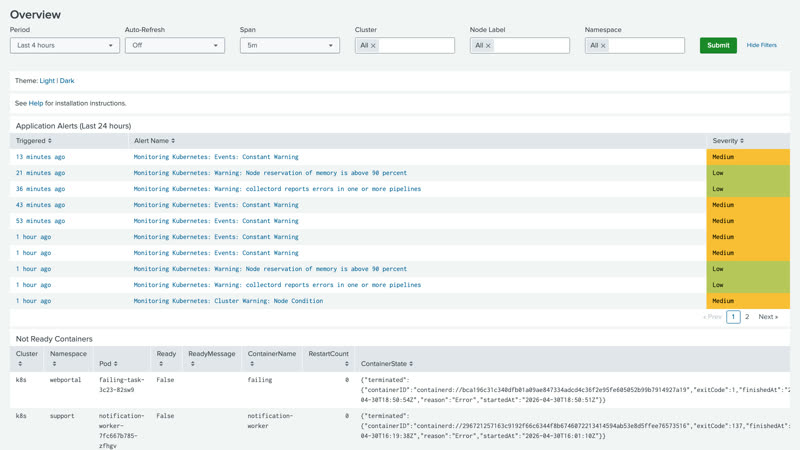Click the Node reservation of memory alert from 21 minutes ago
The image size is (800, 450).
point(270,173)
